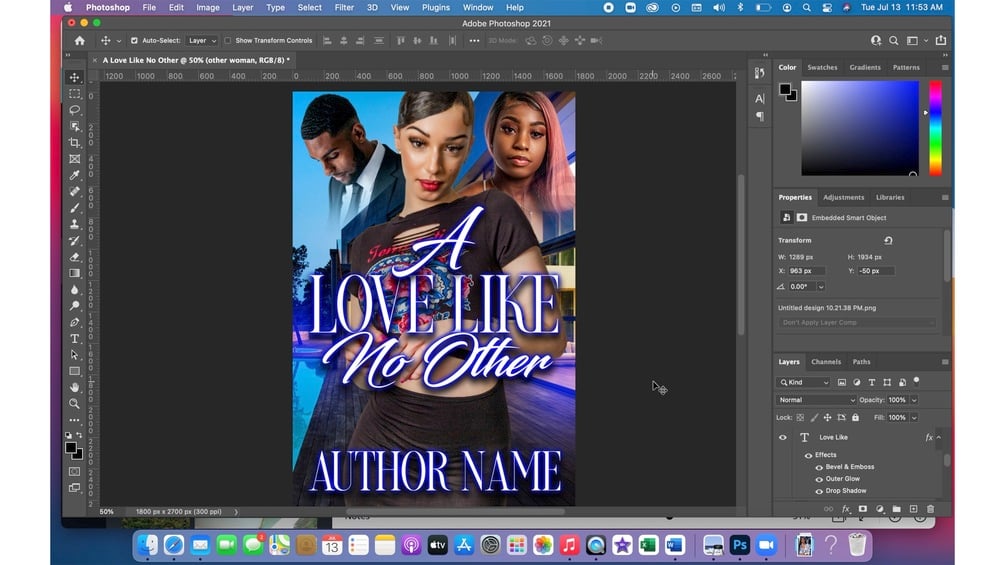The height and width of the screenshot is (565, 1005).
Task: Add a layer style with fx button
Action: pos(845,509)
